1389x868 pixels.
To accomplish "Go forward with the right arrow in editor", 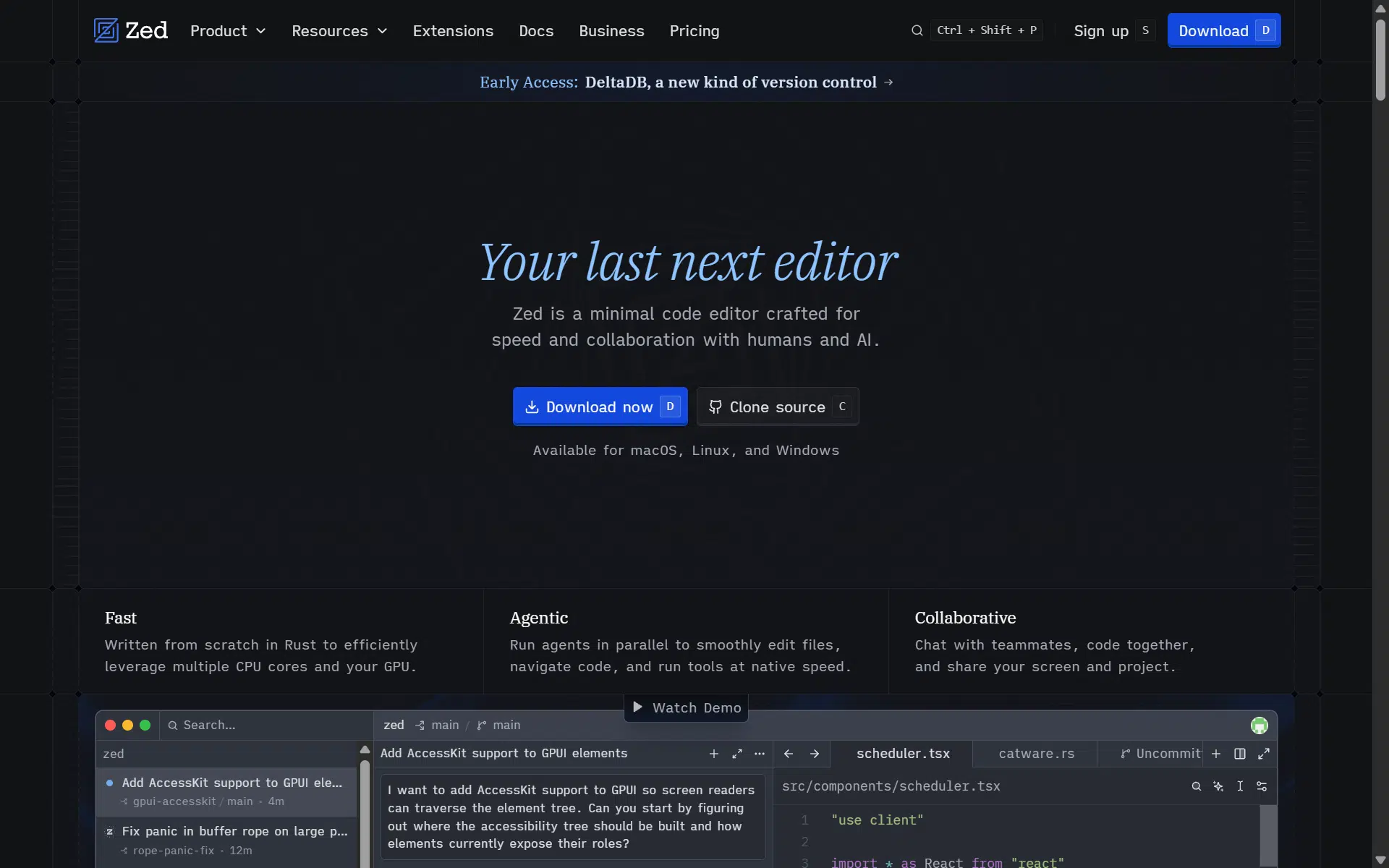I will click(815, 754).
